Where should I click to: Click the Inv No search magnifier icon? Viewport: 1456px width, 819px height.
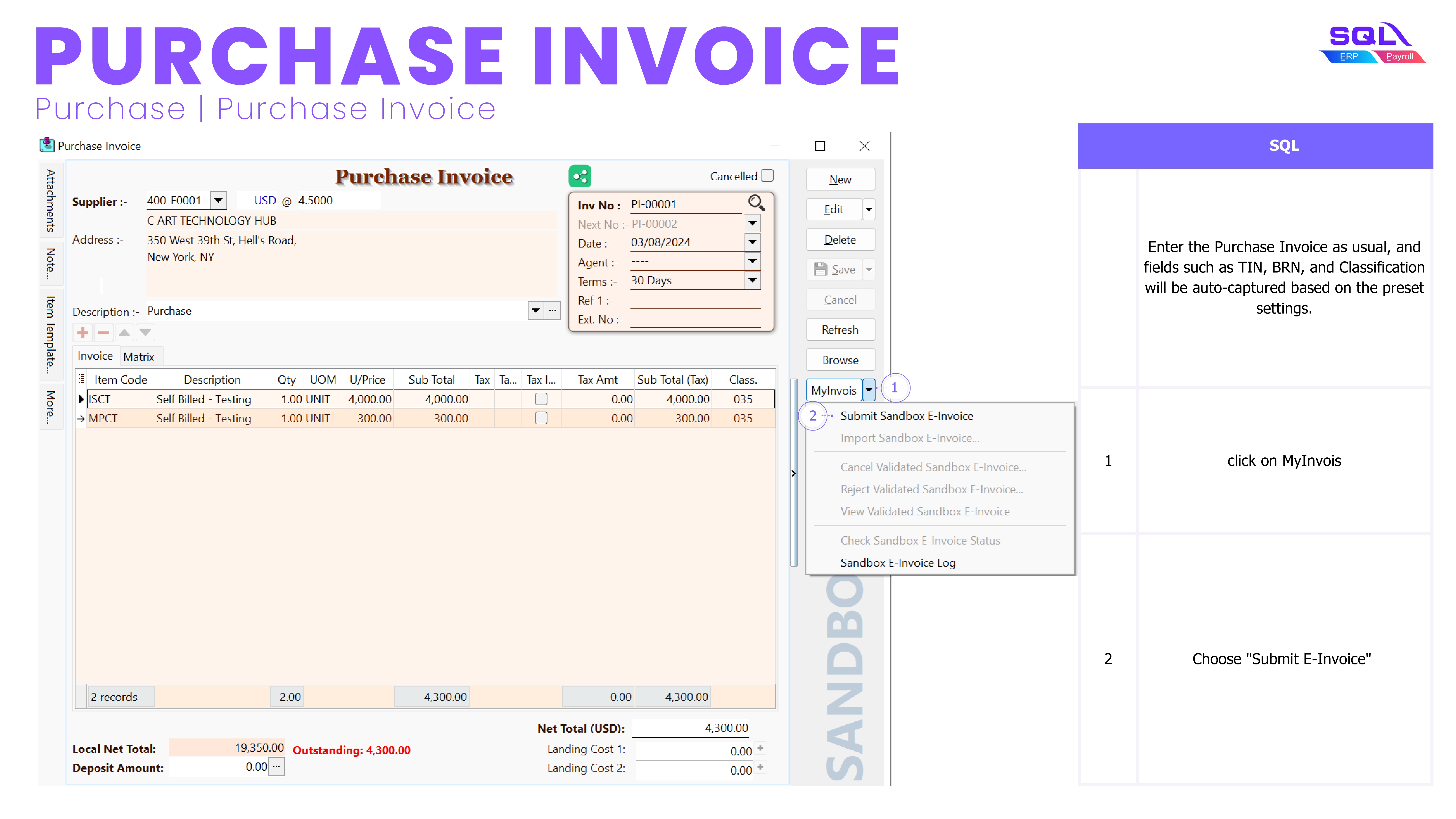756,202
